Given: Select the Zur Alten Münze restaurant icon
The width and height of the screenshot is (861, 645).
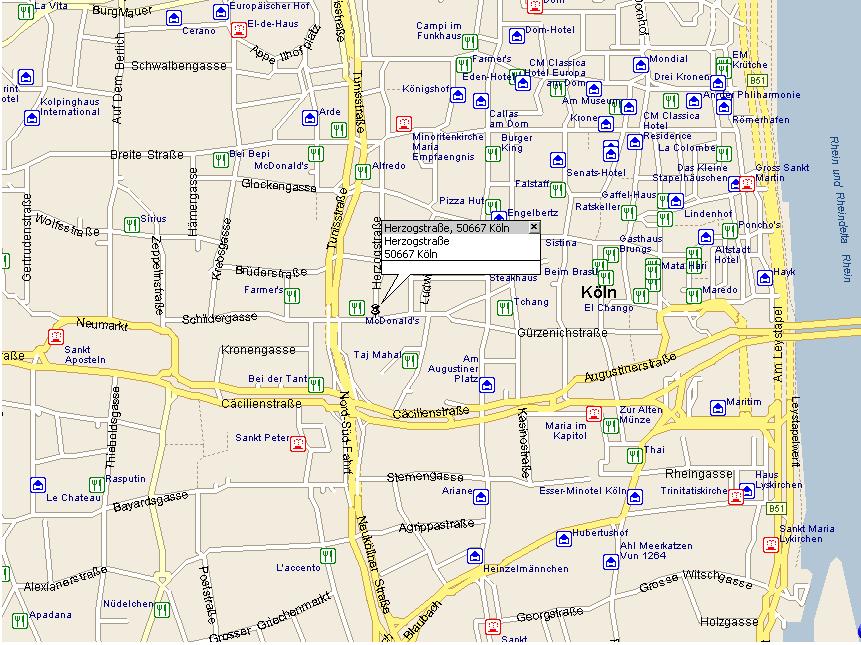Looking at the screenshot, I should point(611,425).
